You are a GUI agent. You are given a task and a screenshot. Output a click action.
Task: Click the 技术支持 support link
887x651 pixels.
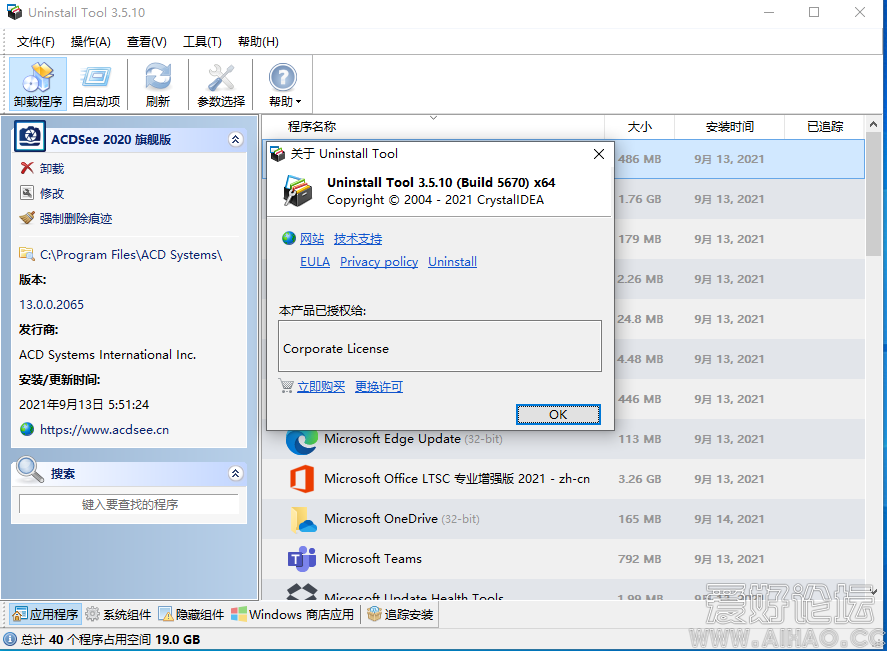click(x=358, y=239)
